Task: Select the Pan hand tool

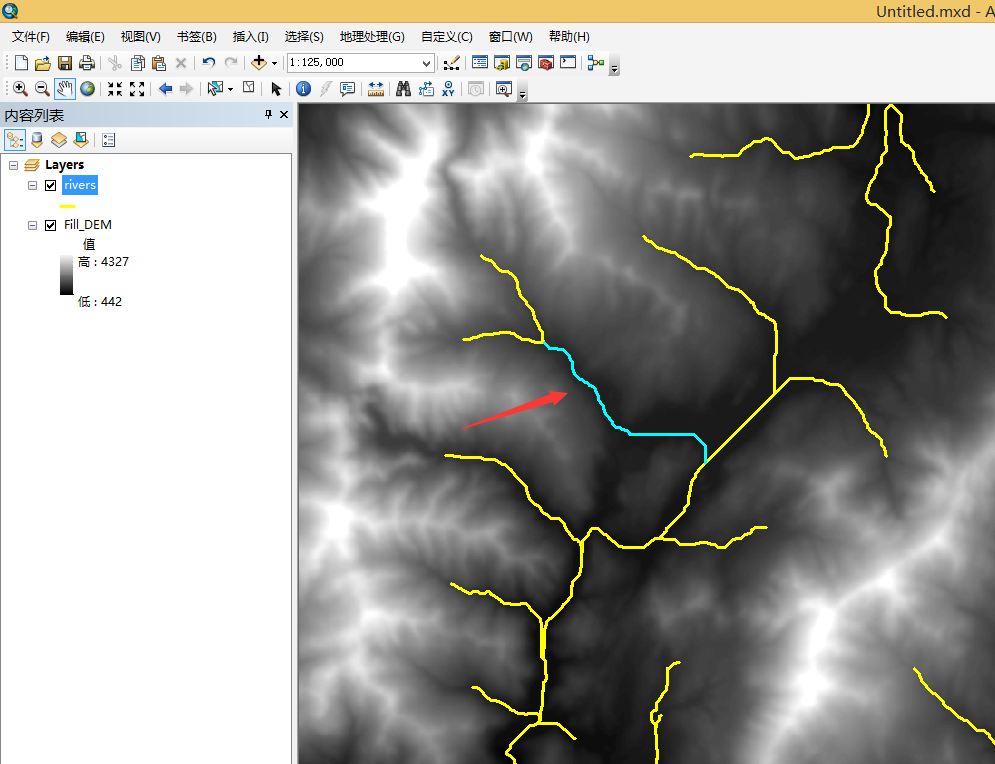Action: [65, 89]
